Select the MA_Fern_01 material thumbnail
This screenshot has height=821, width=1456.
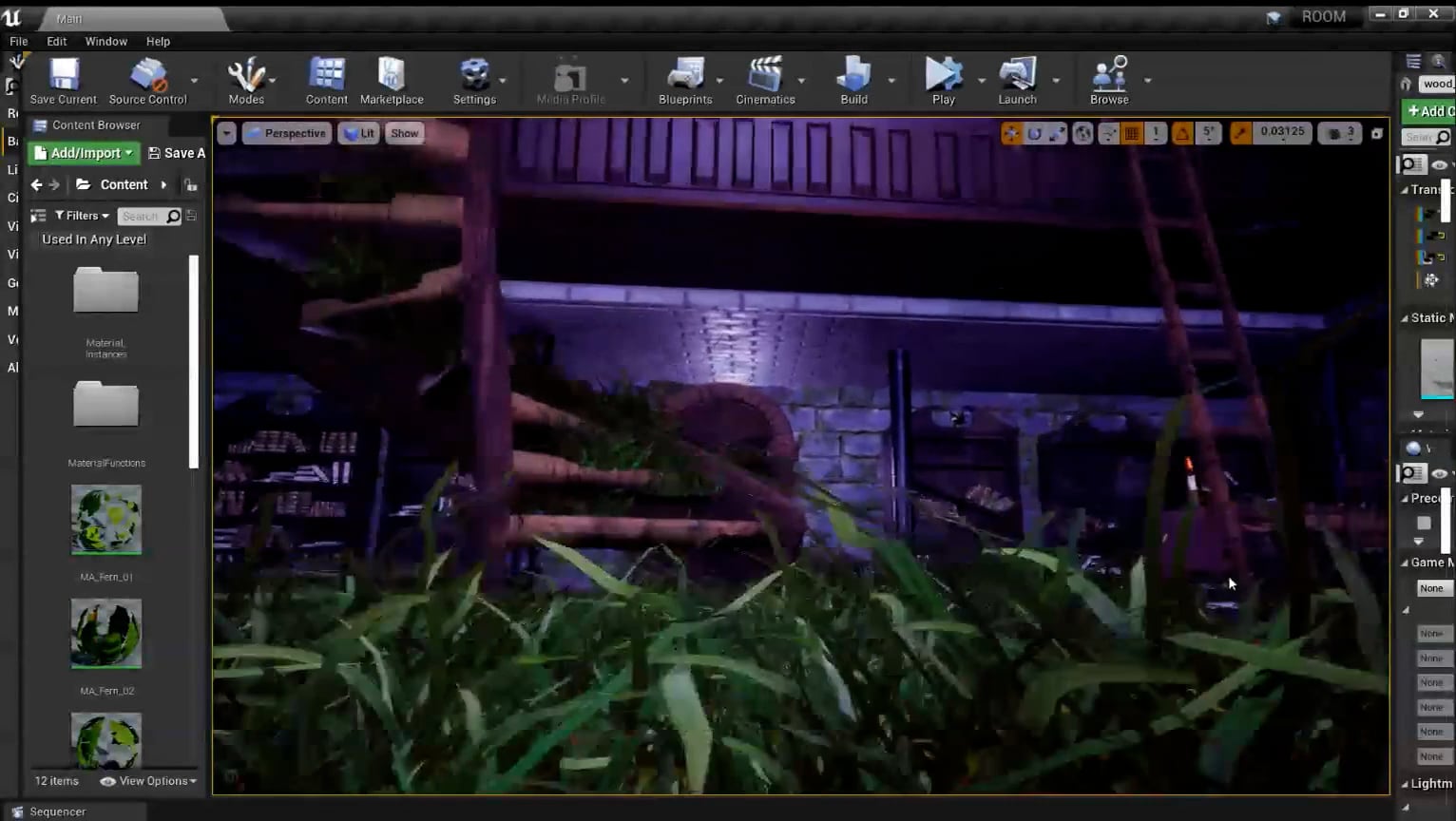click(106, 520)
